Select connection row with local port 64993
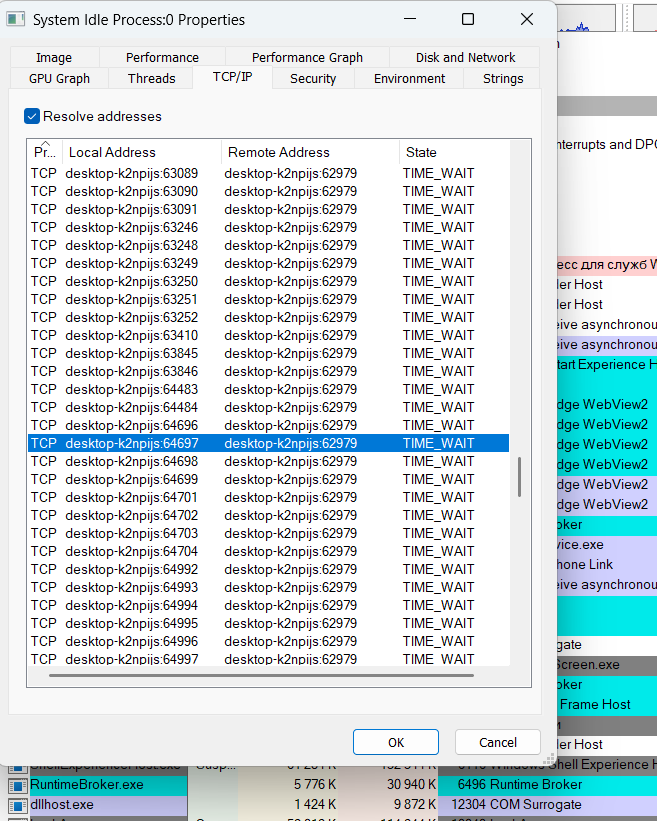The image size is (657, 821). tap(269, 587)
